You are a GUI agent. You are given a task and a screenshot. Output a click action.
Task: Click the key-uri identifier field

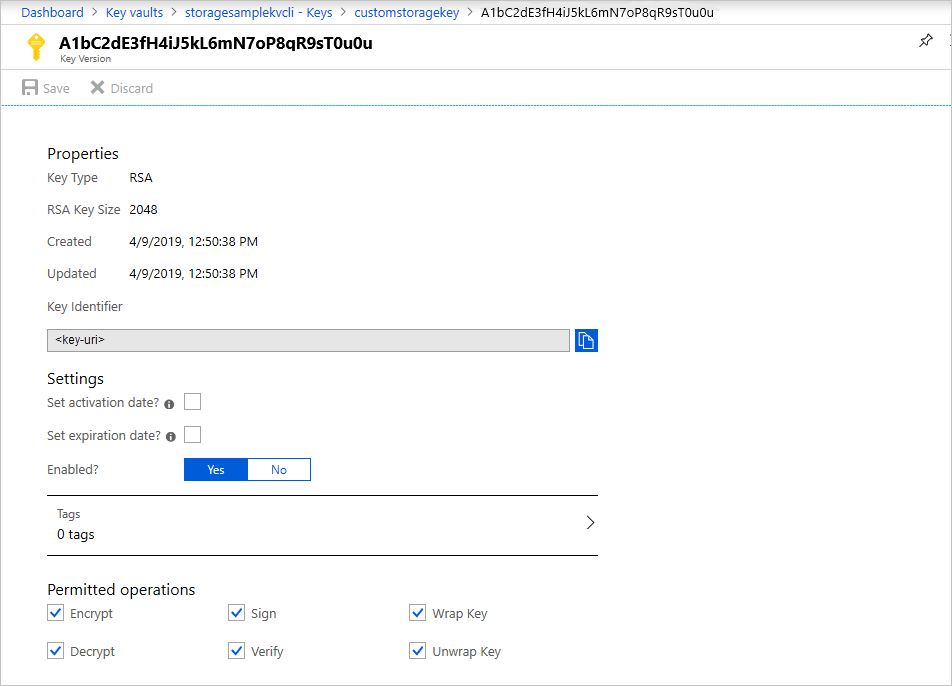point(300,340)
